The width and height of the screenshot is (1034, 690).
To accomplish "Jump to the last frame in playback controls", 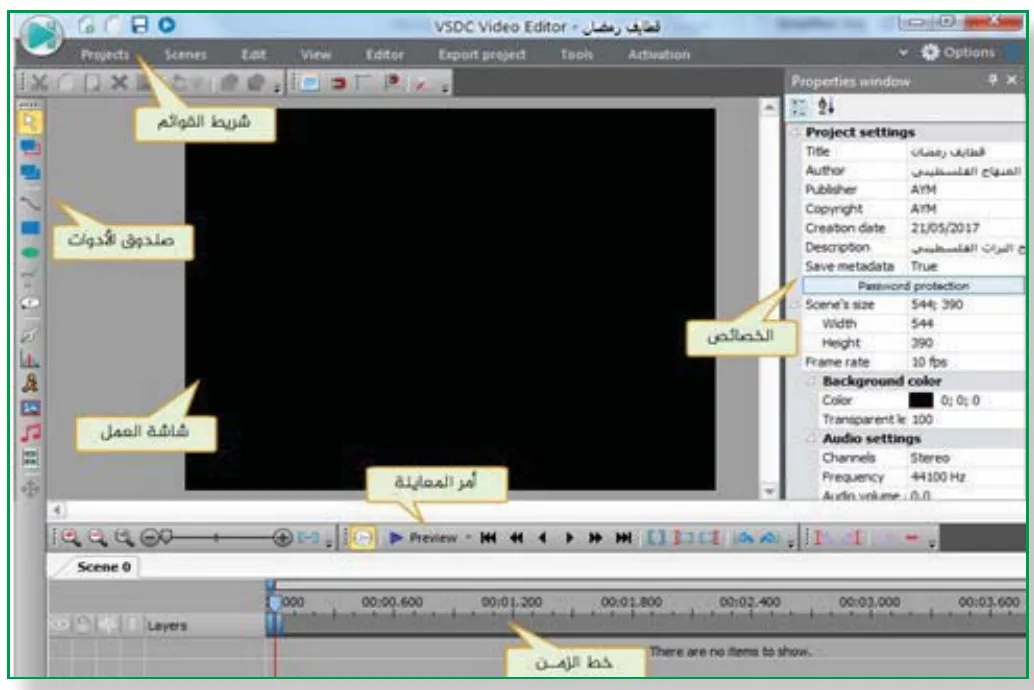I will [x=624, y=538].
